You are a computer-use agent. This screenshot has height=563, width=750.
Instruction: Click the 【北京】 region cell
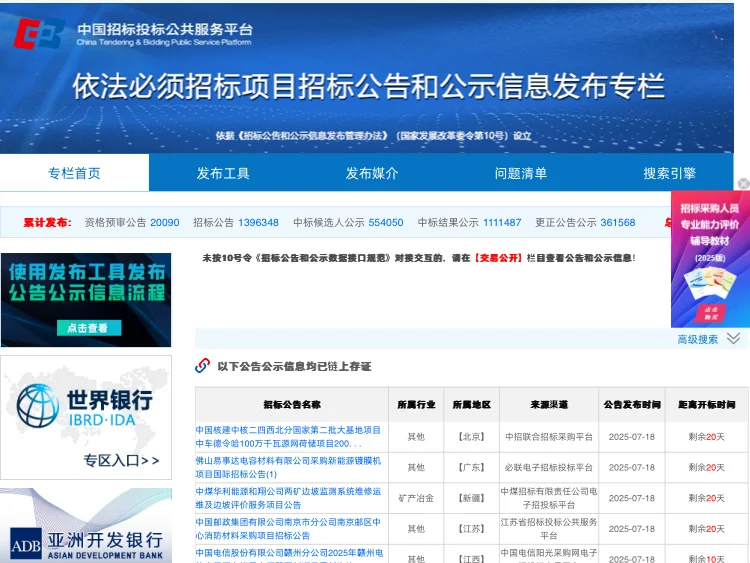point(472,437)
